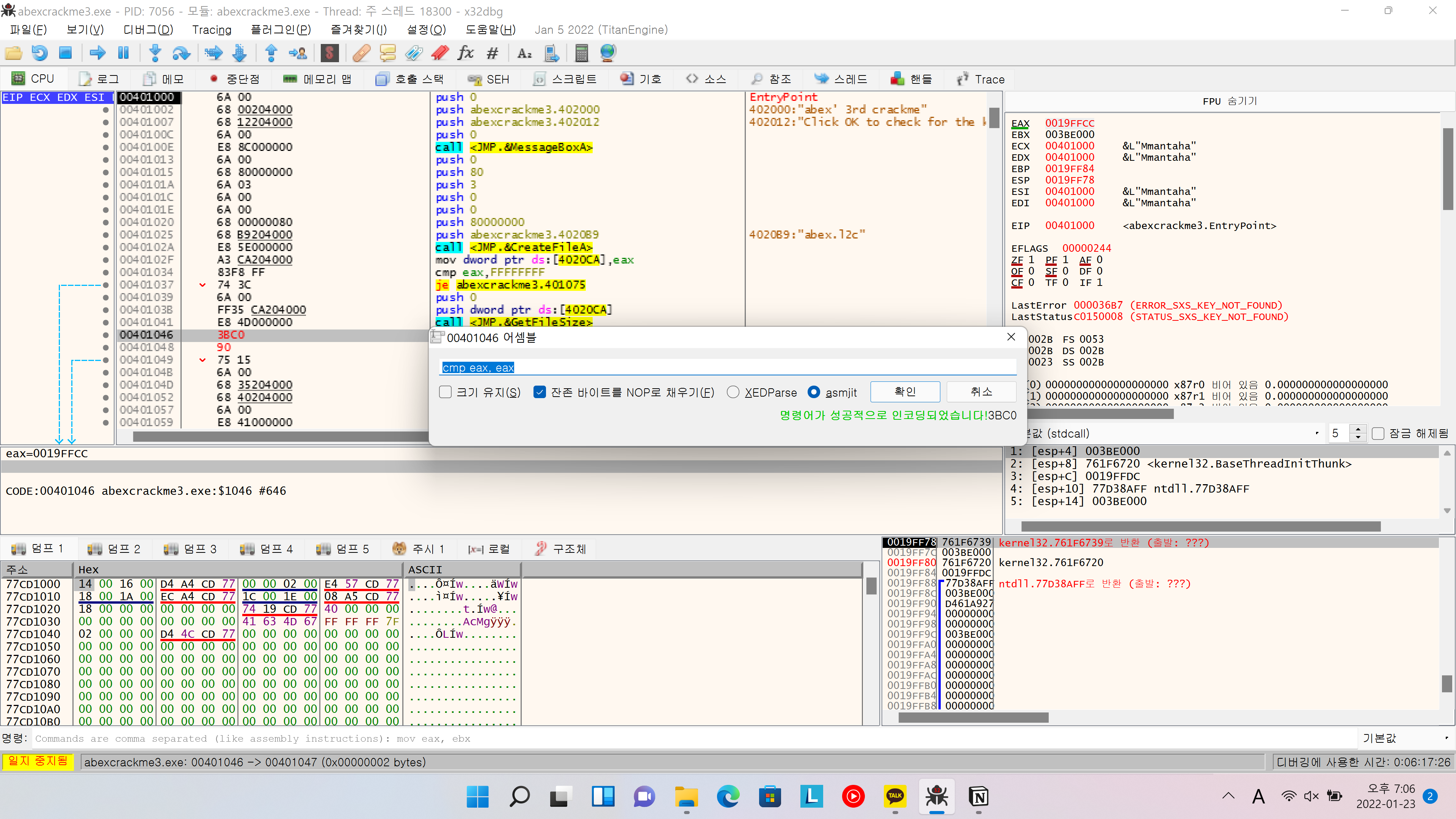This screenshot has height=819, width=1456.
Task: Toggle the 잠금 해제됨 checkbox
Action: [x=1378, y=433]
